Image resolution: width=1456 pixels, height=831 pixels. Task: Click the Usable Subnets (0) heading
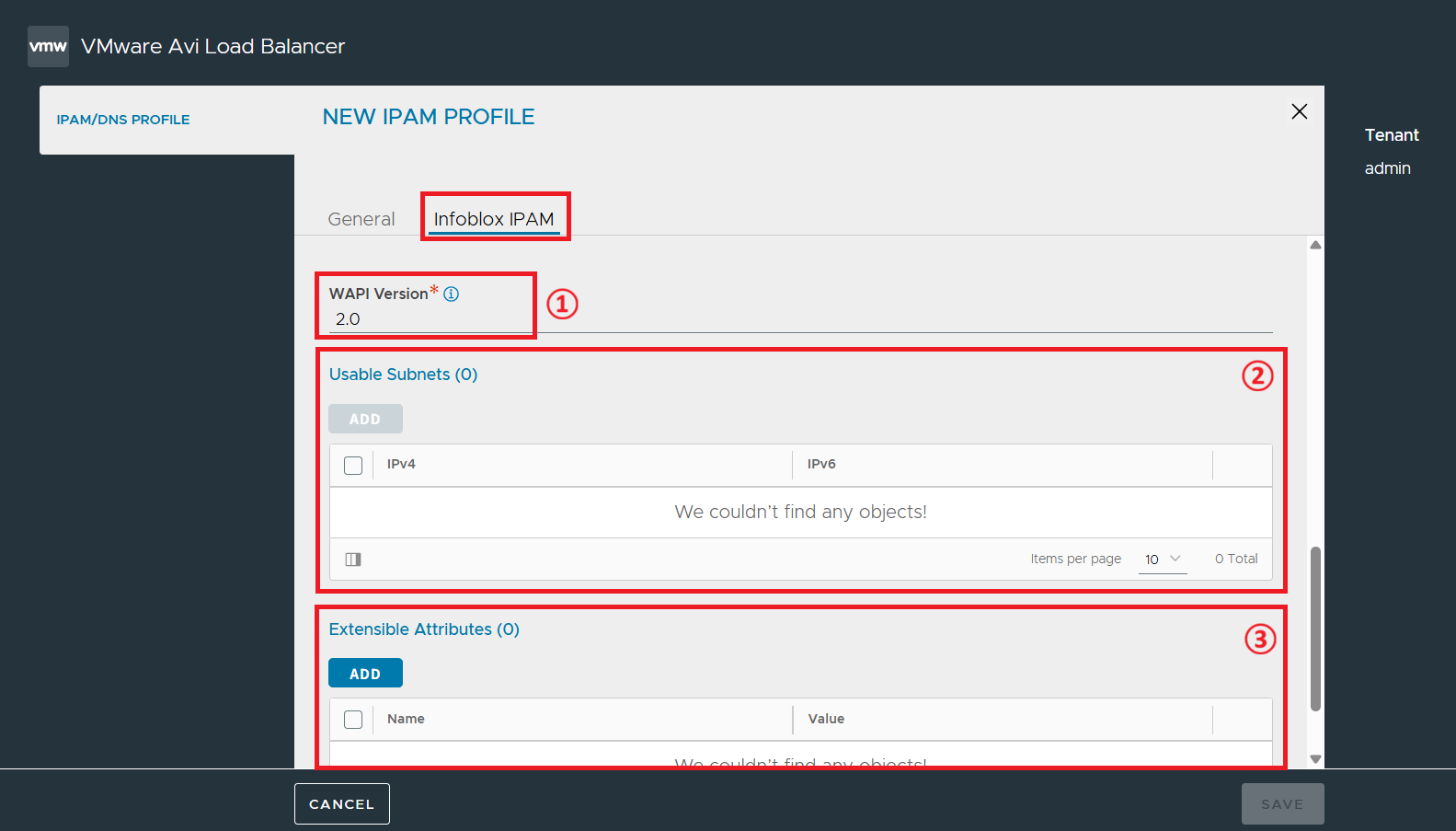click(404, 375)
